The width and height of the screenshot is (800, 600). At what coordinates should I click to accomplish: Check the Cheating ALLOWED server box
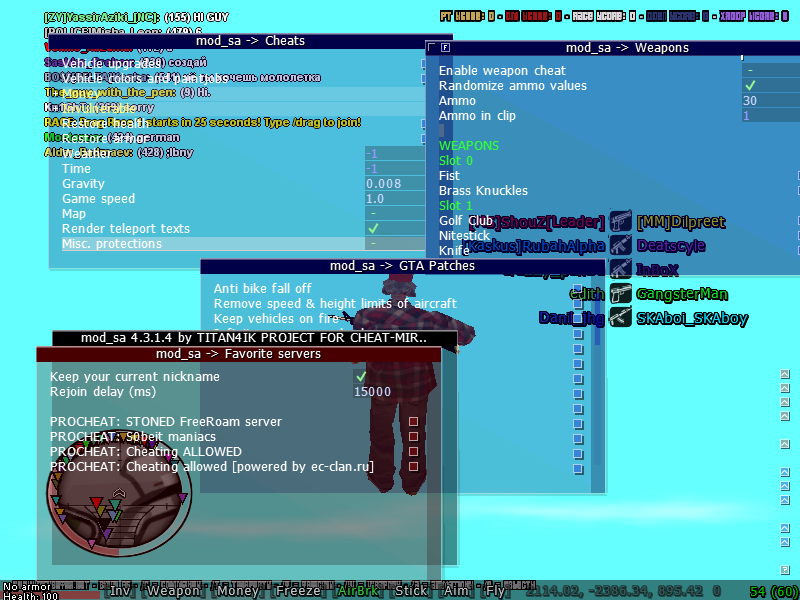point(413,452)
